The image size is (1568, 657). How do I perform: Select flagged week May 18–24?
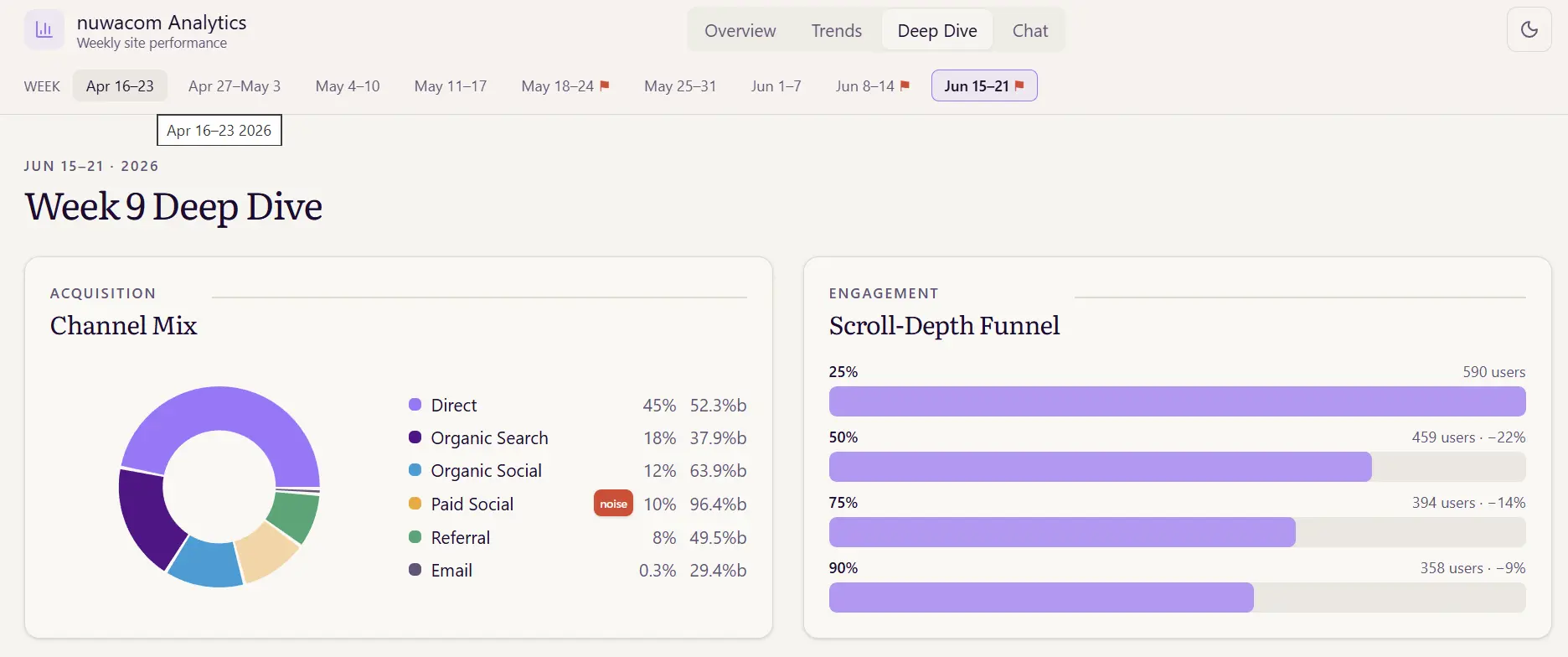pyautogui.click(x=565, y=86)
